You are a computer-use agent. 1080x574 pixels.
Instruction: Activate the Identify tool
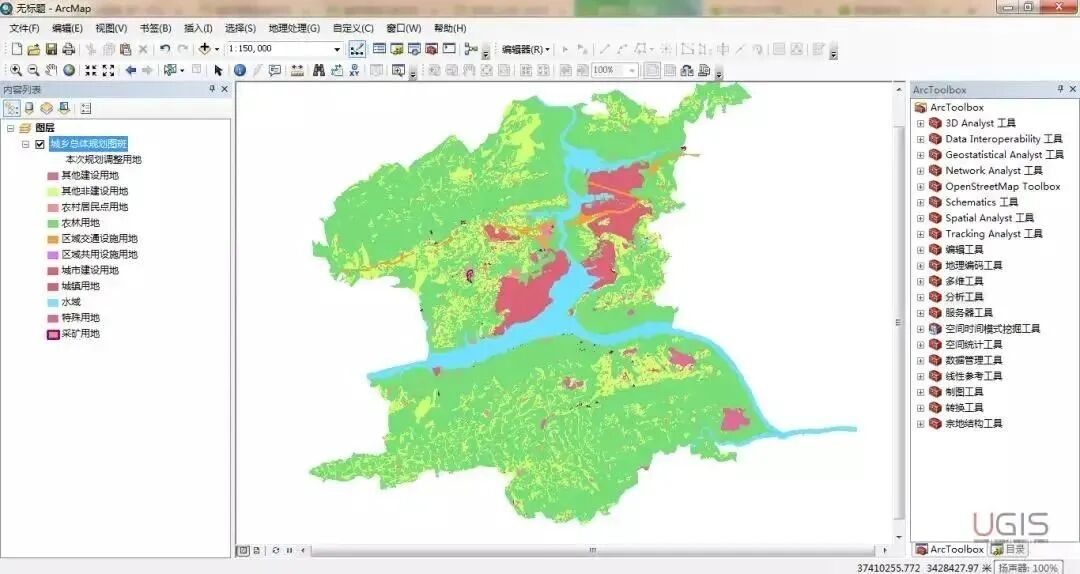(240, 70)
